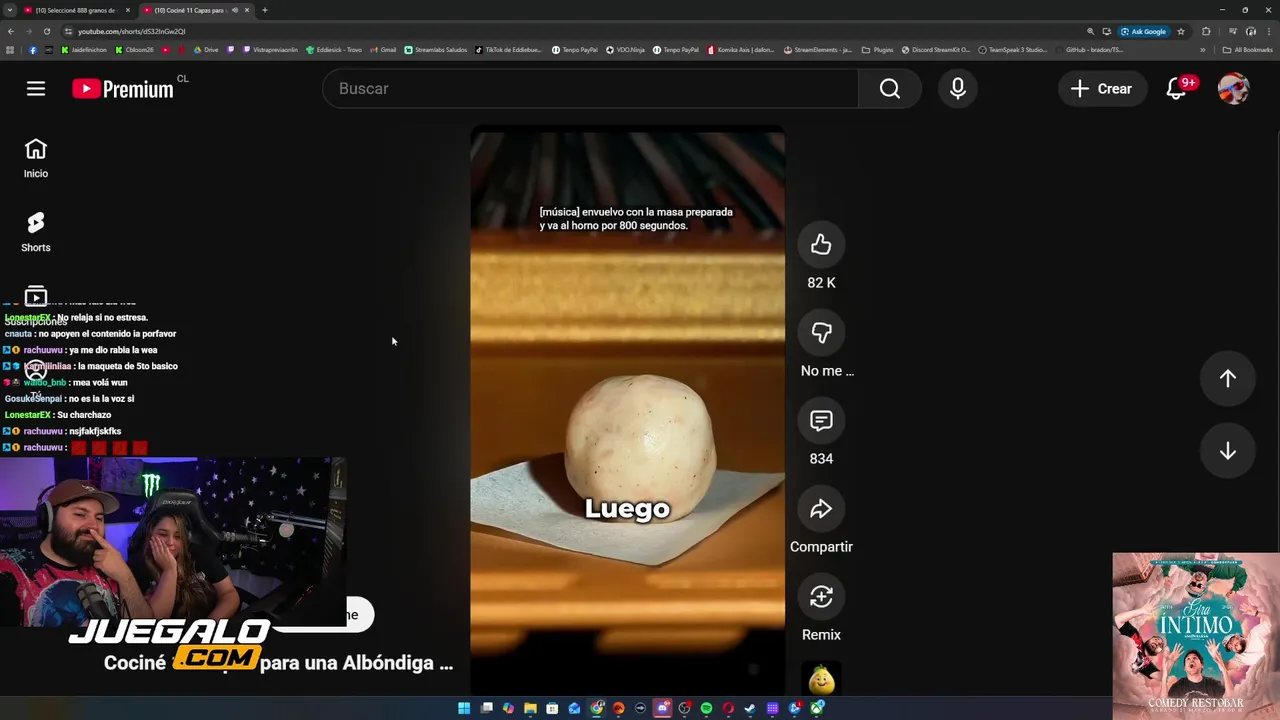
Task: Open the Crear button
Action: 1102,89
